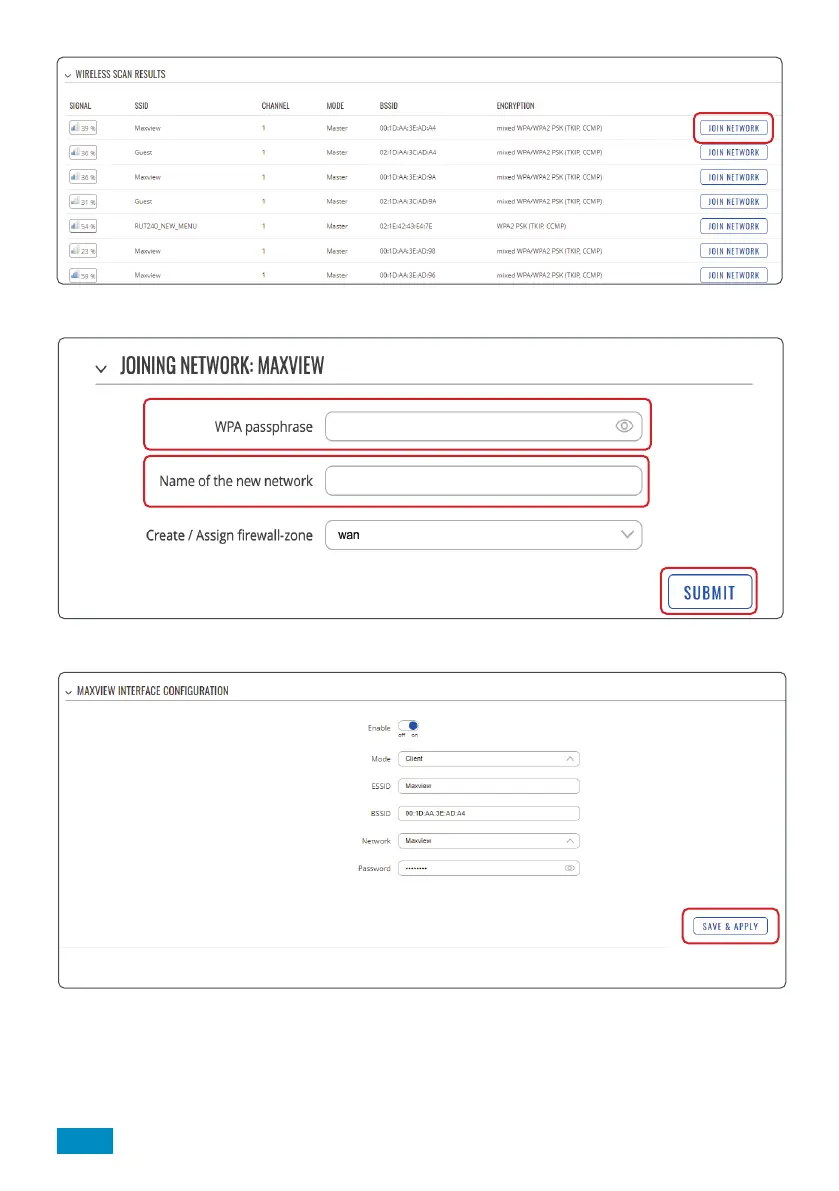Open the Mode dropdown set to Client
The image size is (839, 1191).
[x=488, y=759]
